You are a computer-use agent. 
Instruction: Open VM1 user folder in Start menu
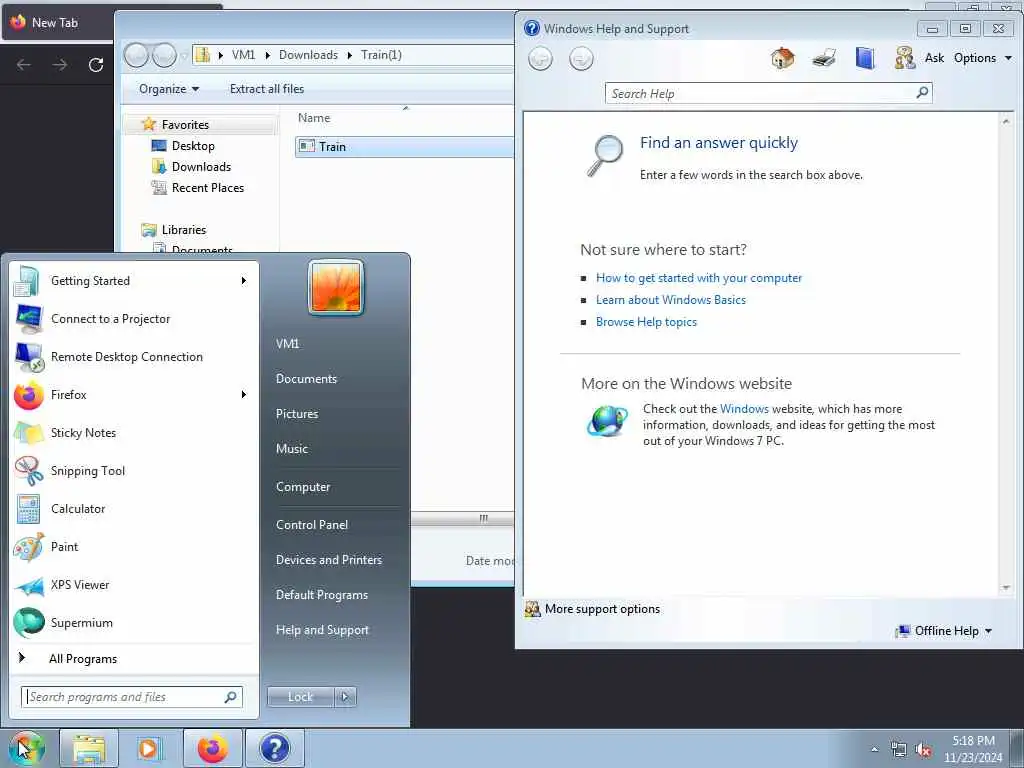click(287, 344)
